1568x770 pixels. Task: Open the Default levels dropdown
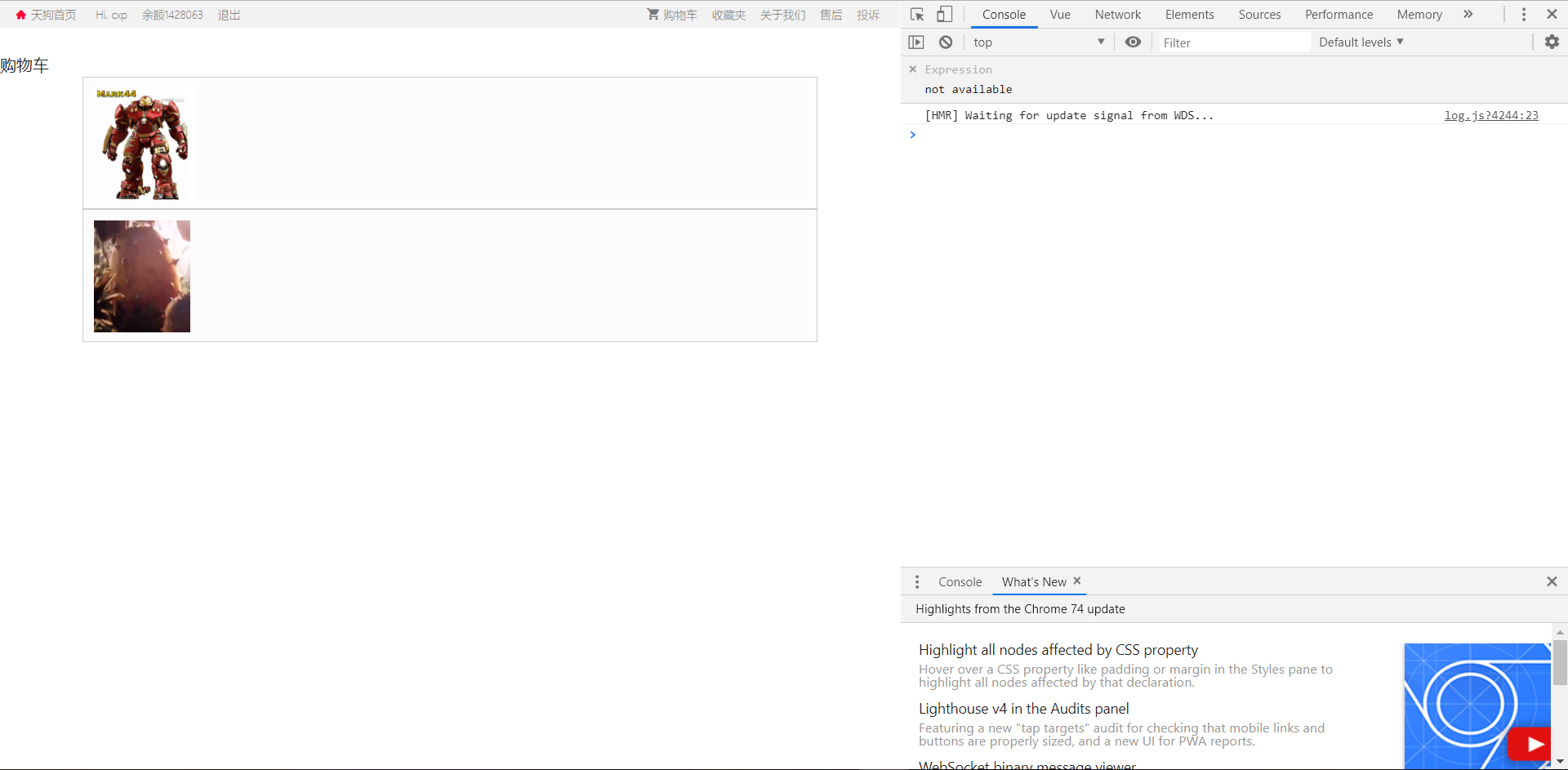point(1361,42)
